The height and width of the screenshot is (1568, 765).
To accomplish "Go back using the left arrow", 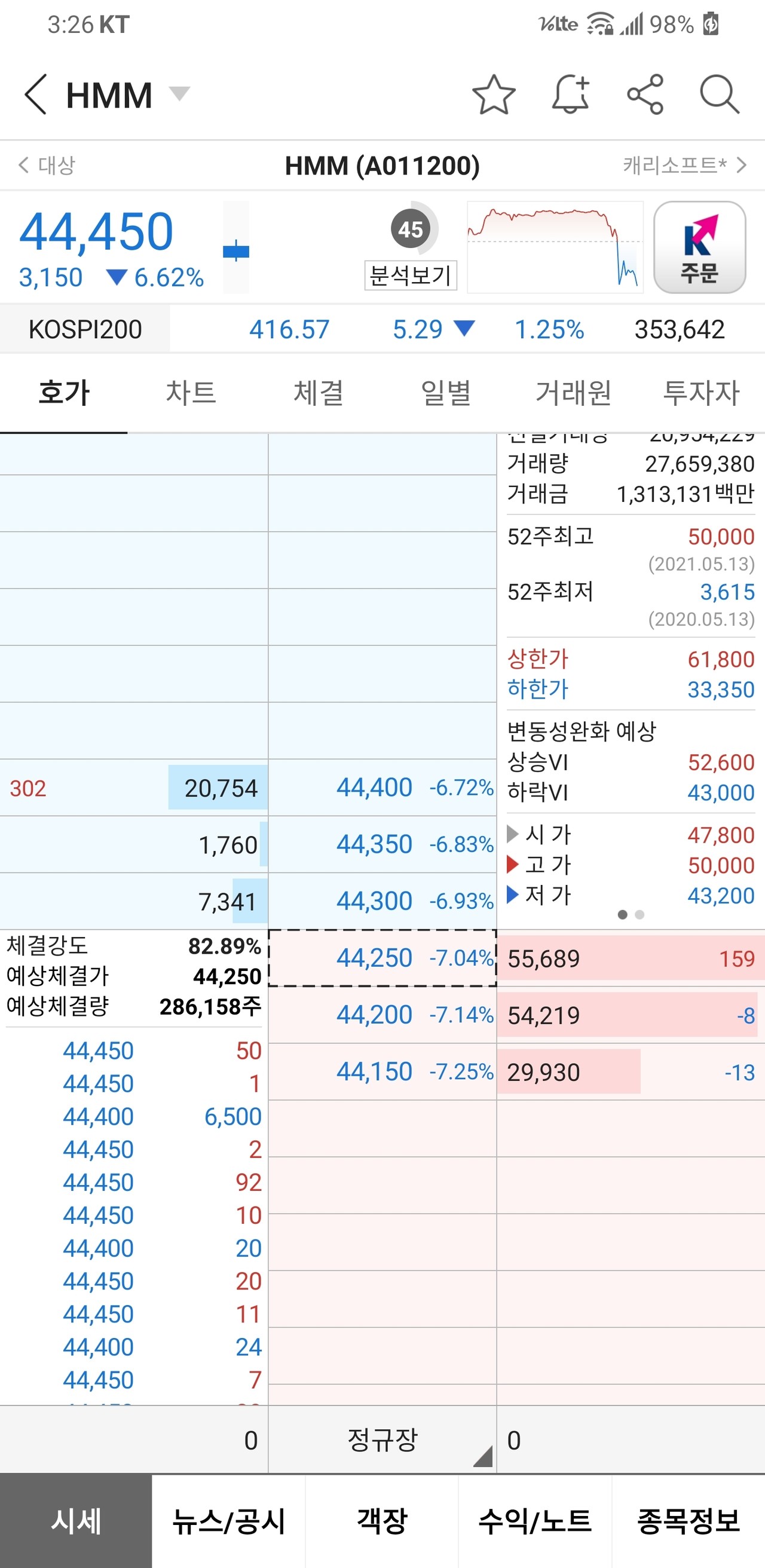I will [x=35, y=94].
